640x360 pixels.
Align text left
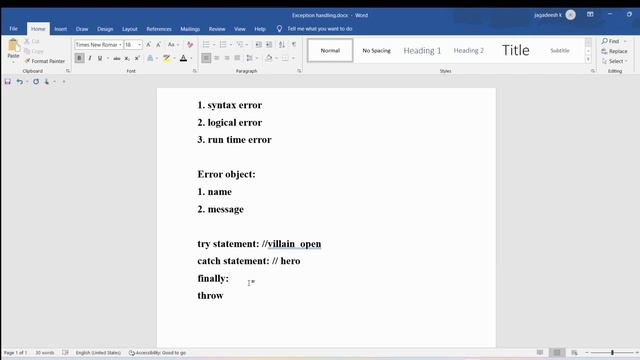pos(206,58)
